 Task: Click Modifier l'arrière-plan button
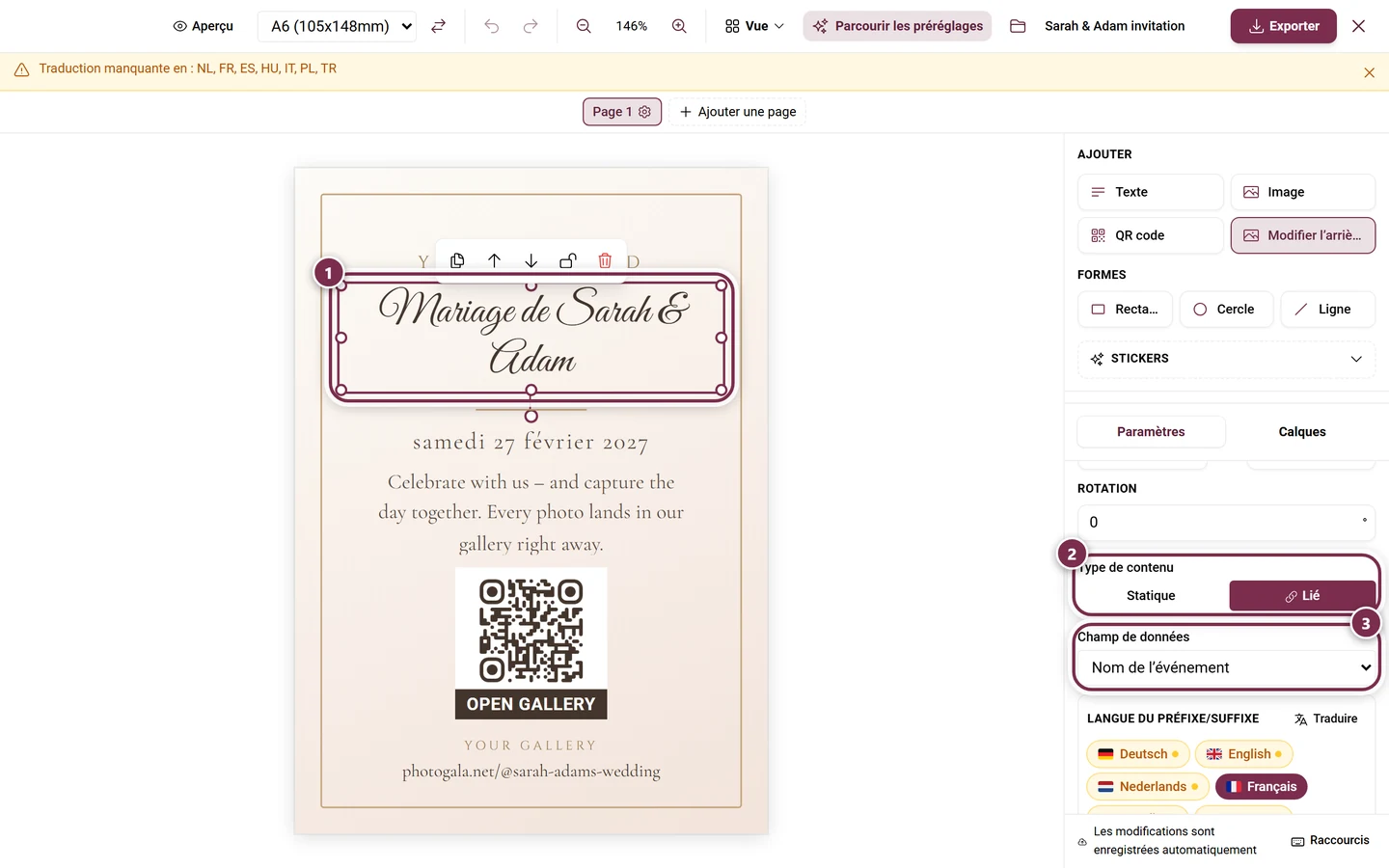click(x=1302, y=235)
